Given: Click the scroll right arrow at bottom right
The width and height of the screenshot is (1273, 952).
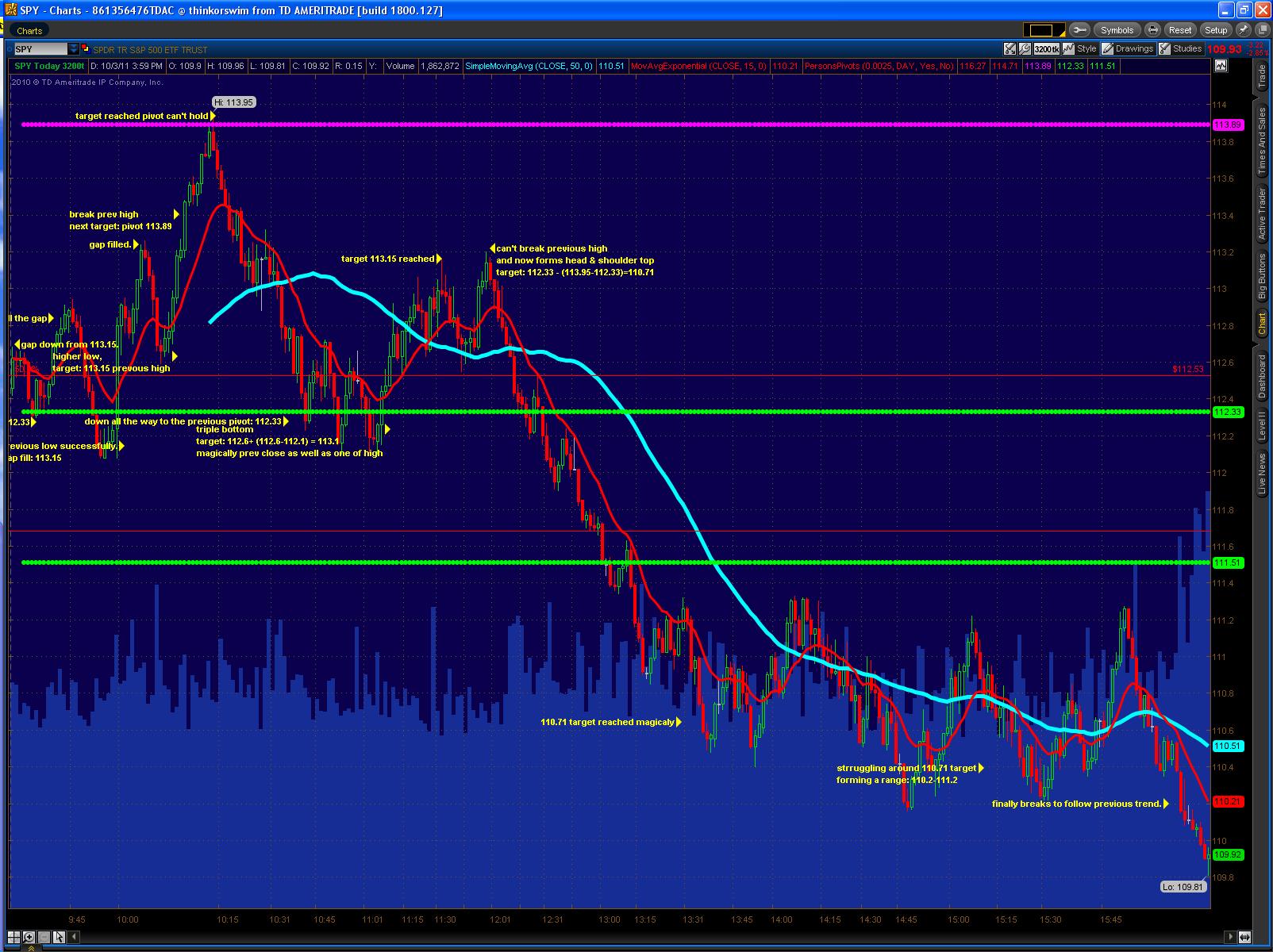Looking at the screenshot, I should 1231,937.
